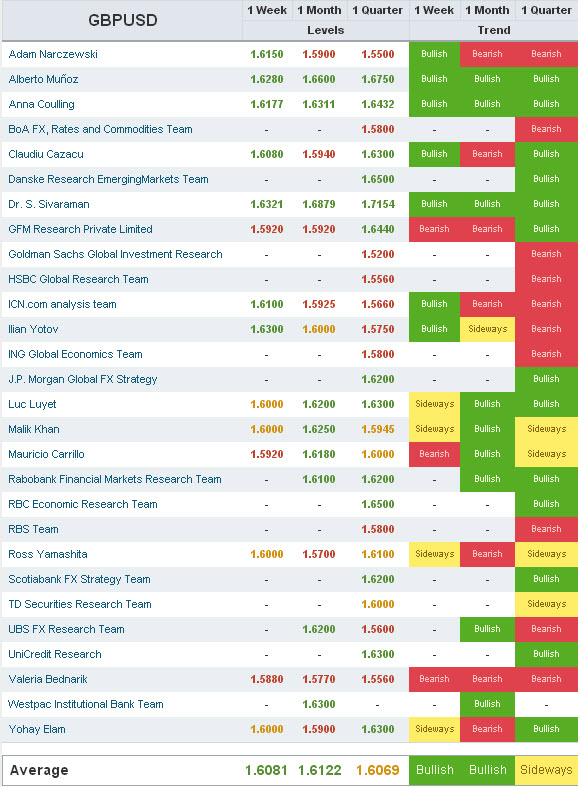
Task: Click Dr. S. Sivaraman's 1.7154 level
Action: click(x=378, y=204)
